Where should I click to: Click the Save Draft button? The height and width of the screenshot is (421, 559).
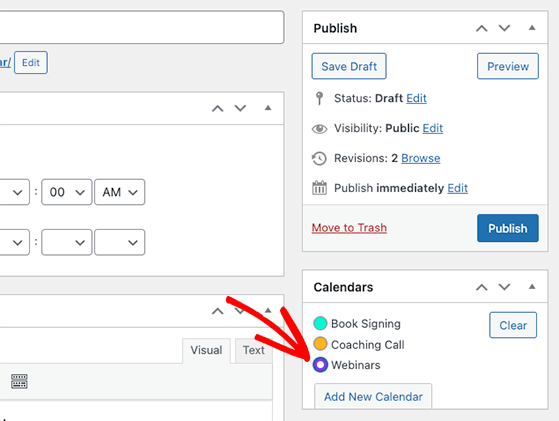point(349,66)
